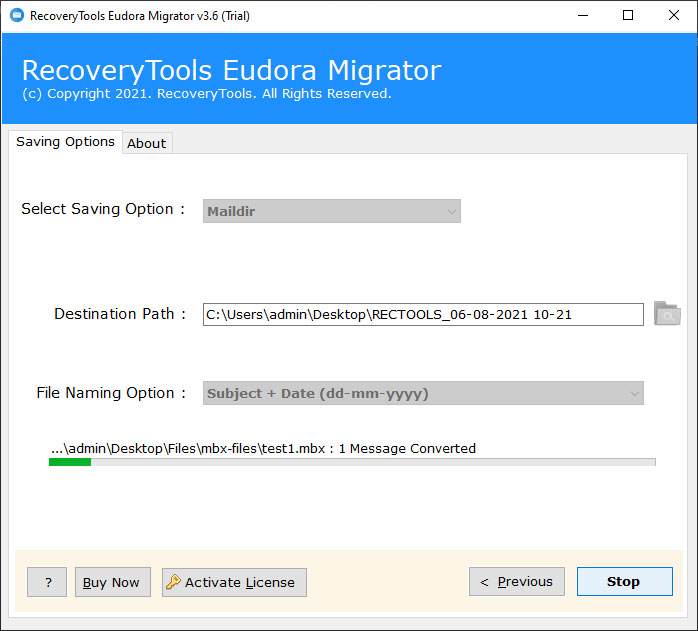698x631 pixels.
Task: Click the green conversion progress bar
Action: pos(352,462)
